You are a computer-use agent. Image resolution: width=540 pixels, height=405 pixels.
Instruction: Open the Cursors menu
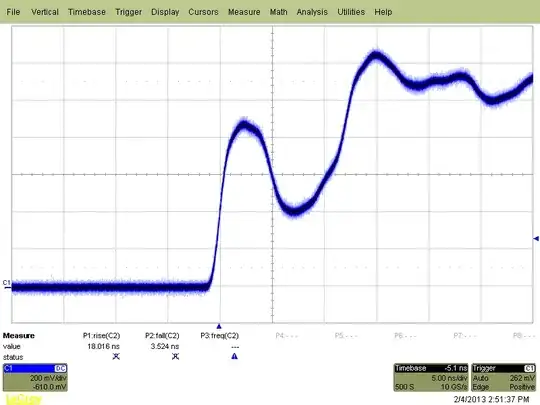click(x=203, y=12)
